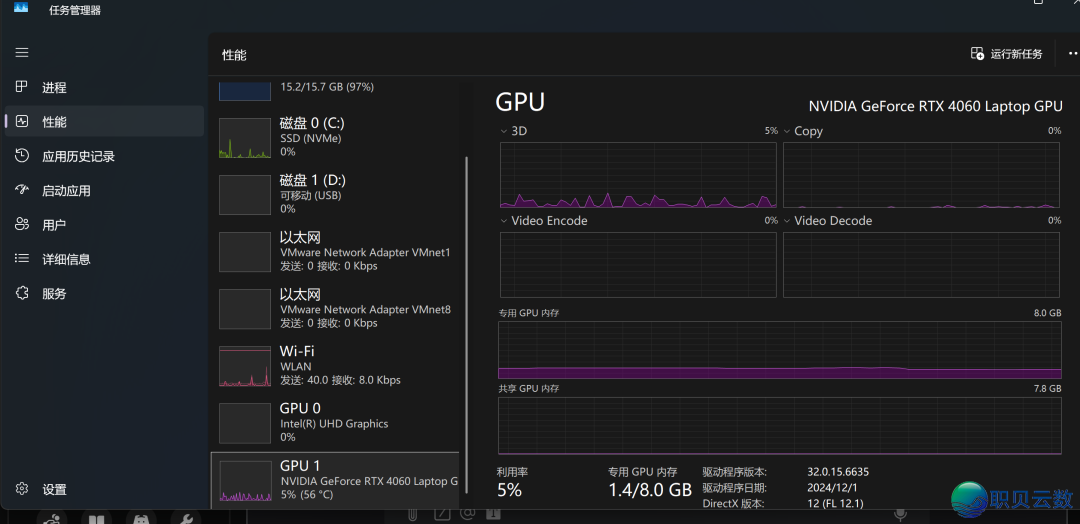Expand the Copy engine dropdown

click(x=787, y=131)
